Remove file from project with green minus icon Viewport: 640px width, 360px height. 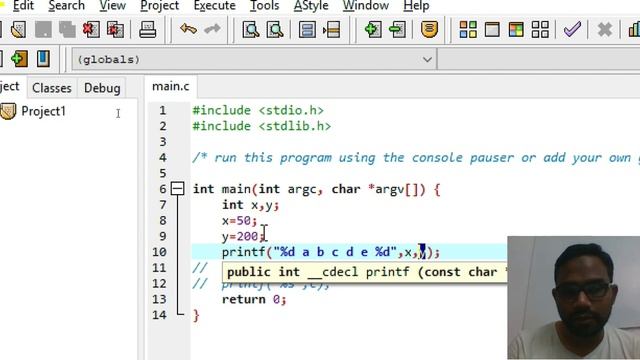click(397, 29)
